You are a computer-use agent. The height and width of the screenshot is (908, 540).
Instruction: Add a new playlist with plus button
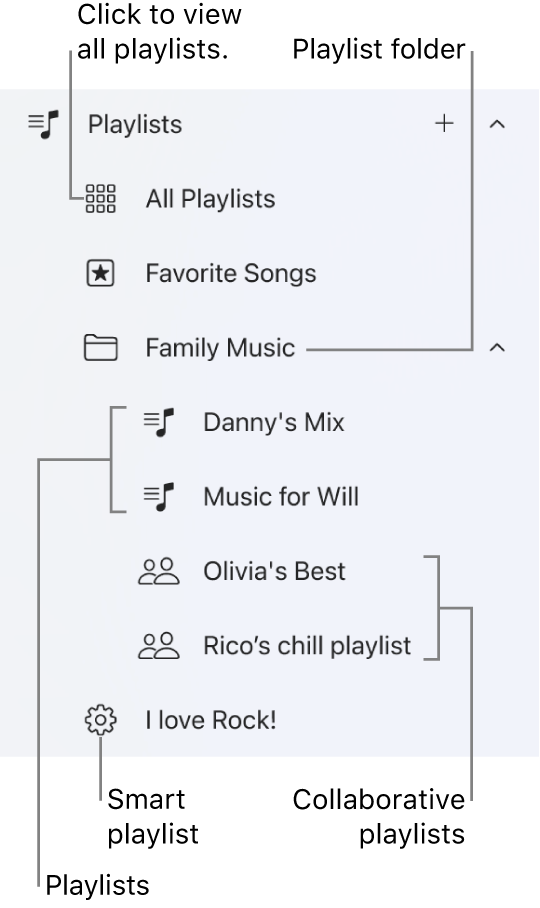point(444,123)
